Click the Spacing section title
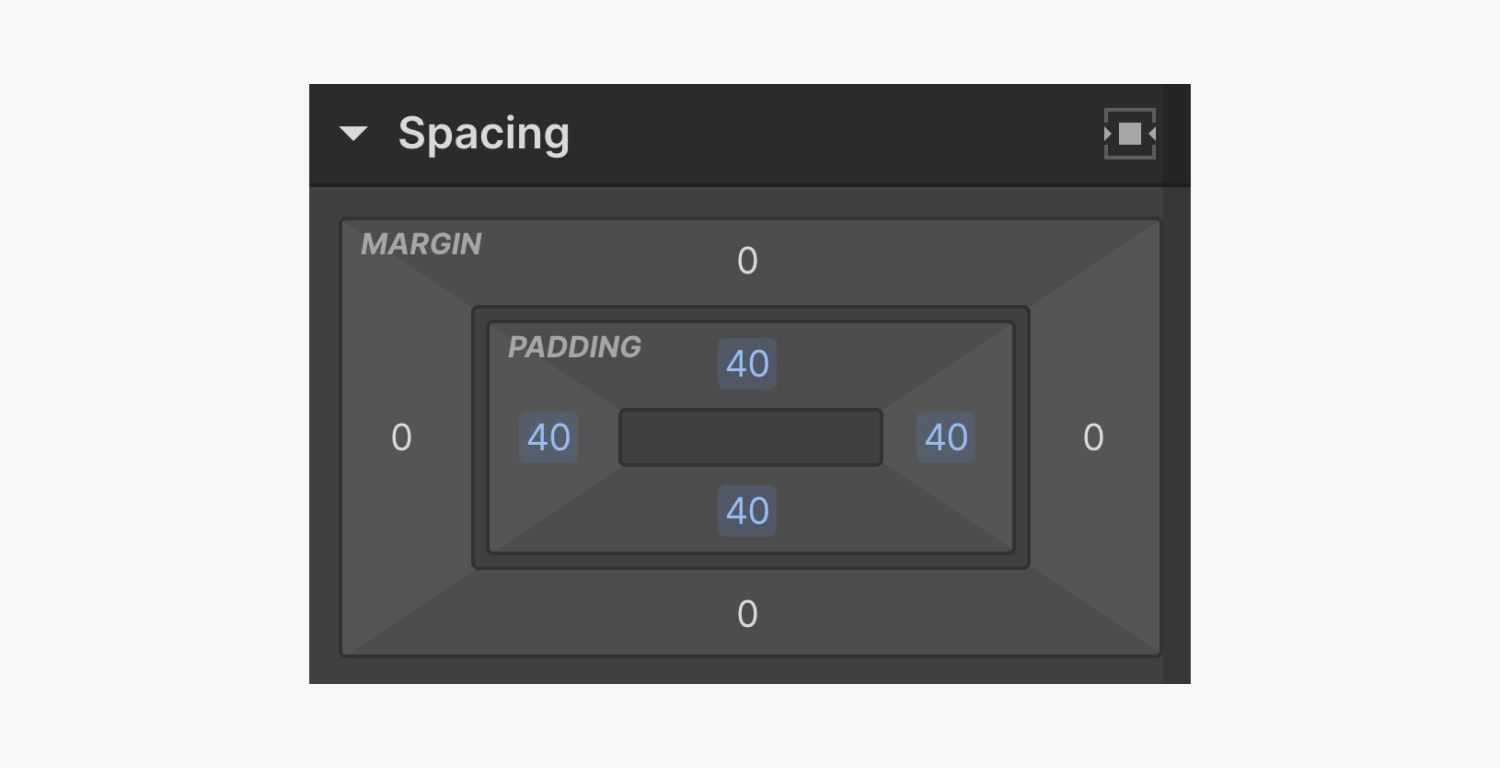Image resolution: width=1500 pixels, height=768 pixels. [x=484, y=134]
